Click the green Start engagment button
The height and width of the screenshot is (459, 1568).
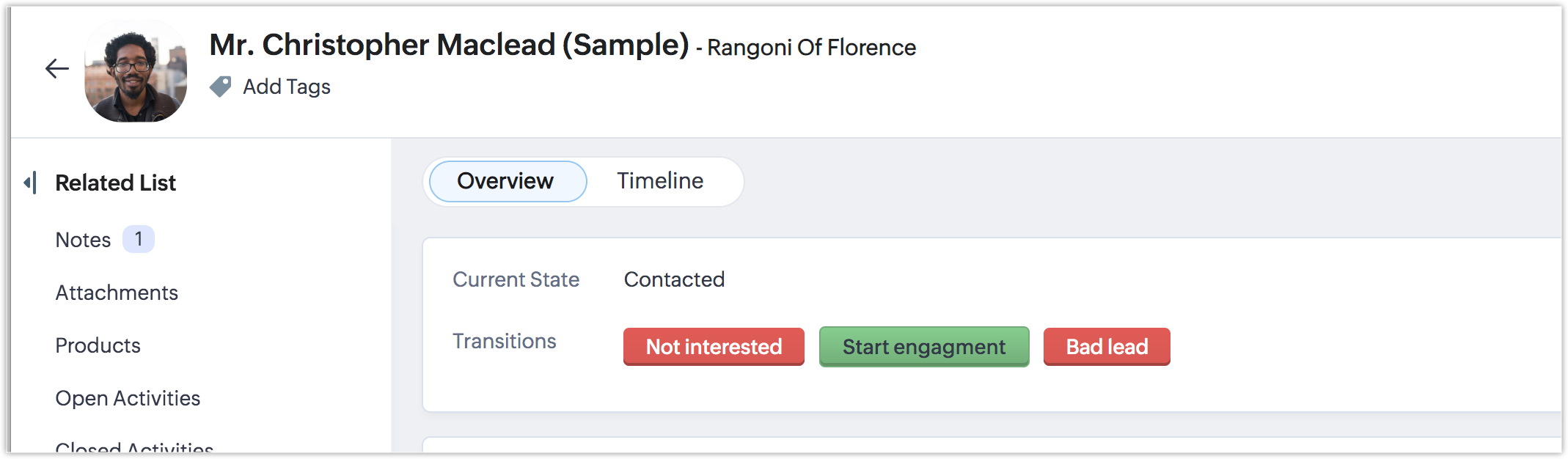point(923,347)
